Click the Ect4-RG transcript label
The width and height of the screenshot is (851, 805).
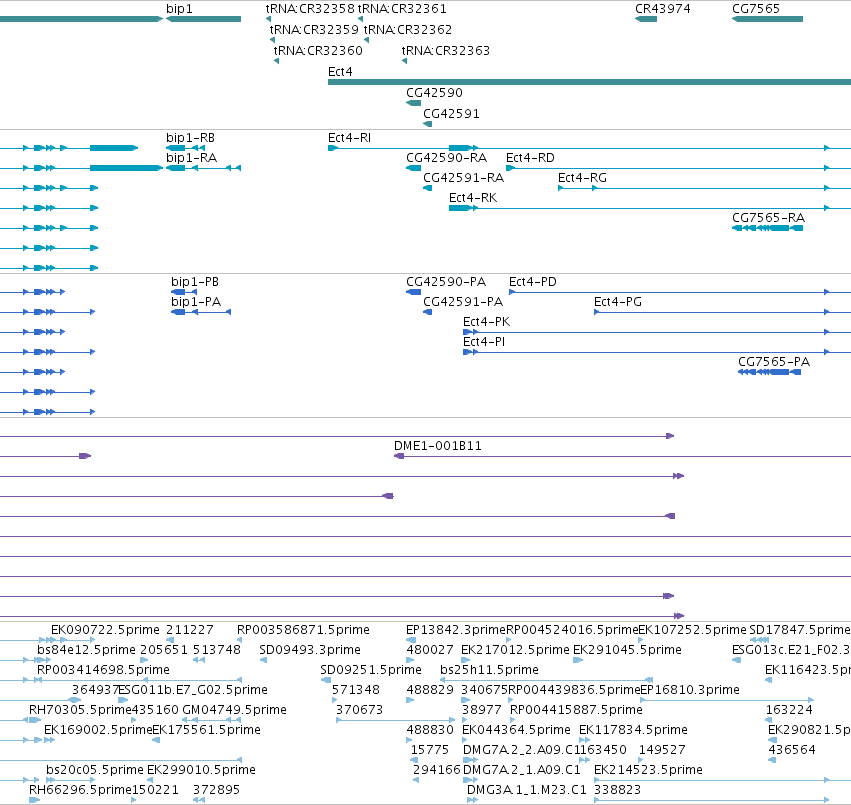point(582,178)
